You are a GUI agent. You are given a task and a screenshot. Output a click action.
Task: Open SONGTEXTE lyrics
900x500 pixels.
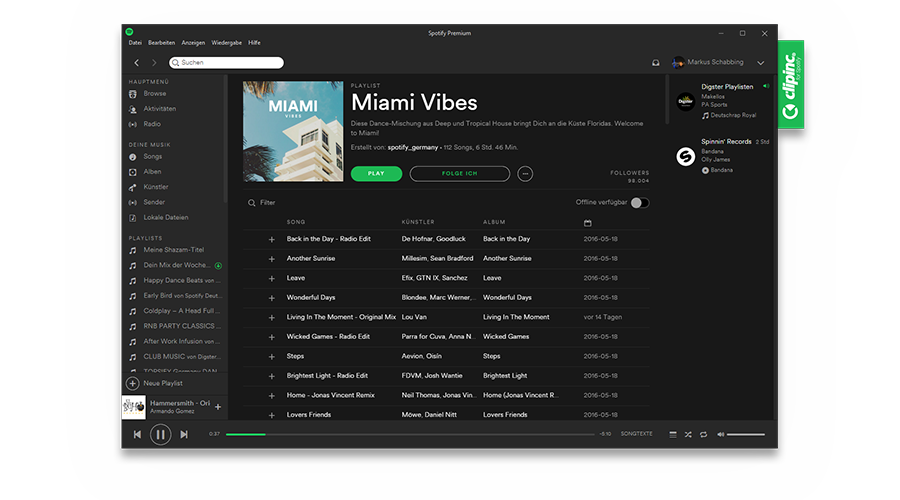[x=636, y=434]
